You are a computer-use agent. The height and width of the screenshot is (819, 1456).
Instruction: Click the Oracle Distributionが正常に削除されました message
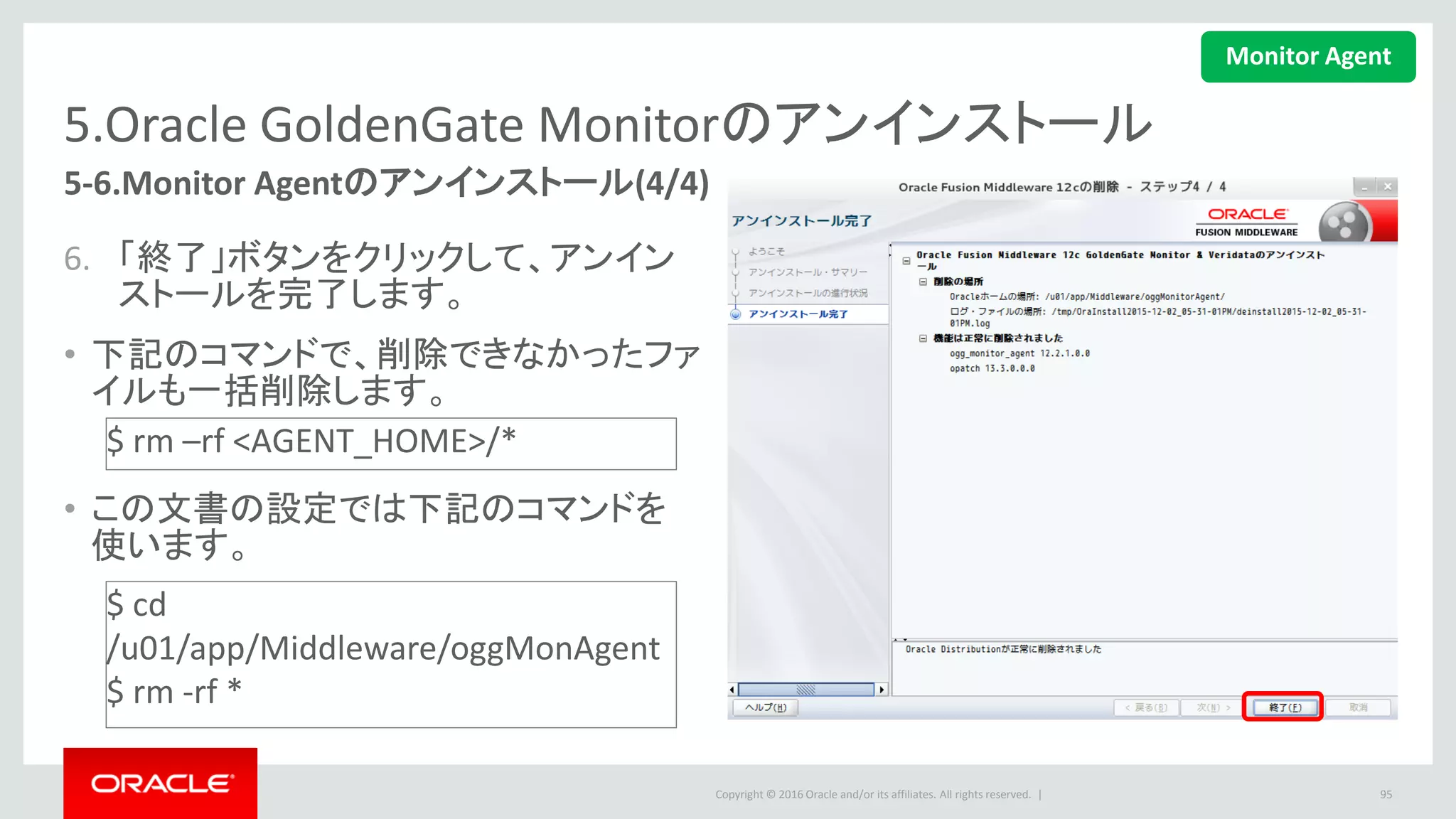tap(1002, 649)
